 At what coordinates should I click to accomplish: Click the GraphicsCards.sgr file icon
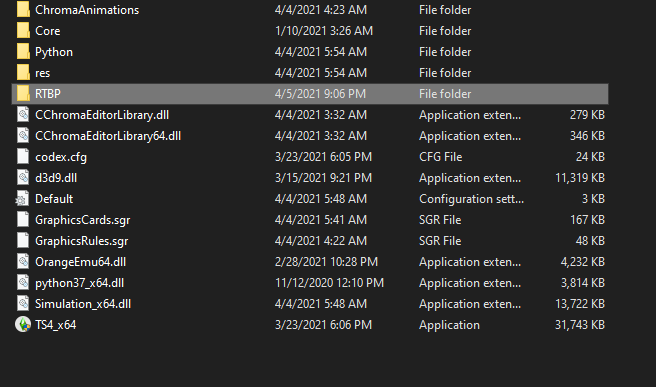23,220
